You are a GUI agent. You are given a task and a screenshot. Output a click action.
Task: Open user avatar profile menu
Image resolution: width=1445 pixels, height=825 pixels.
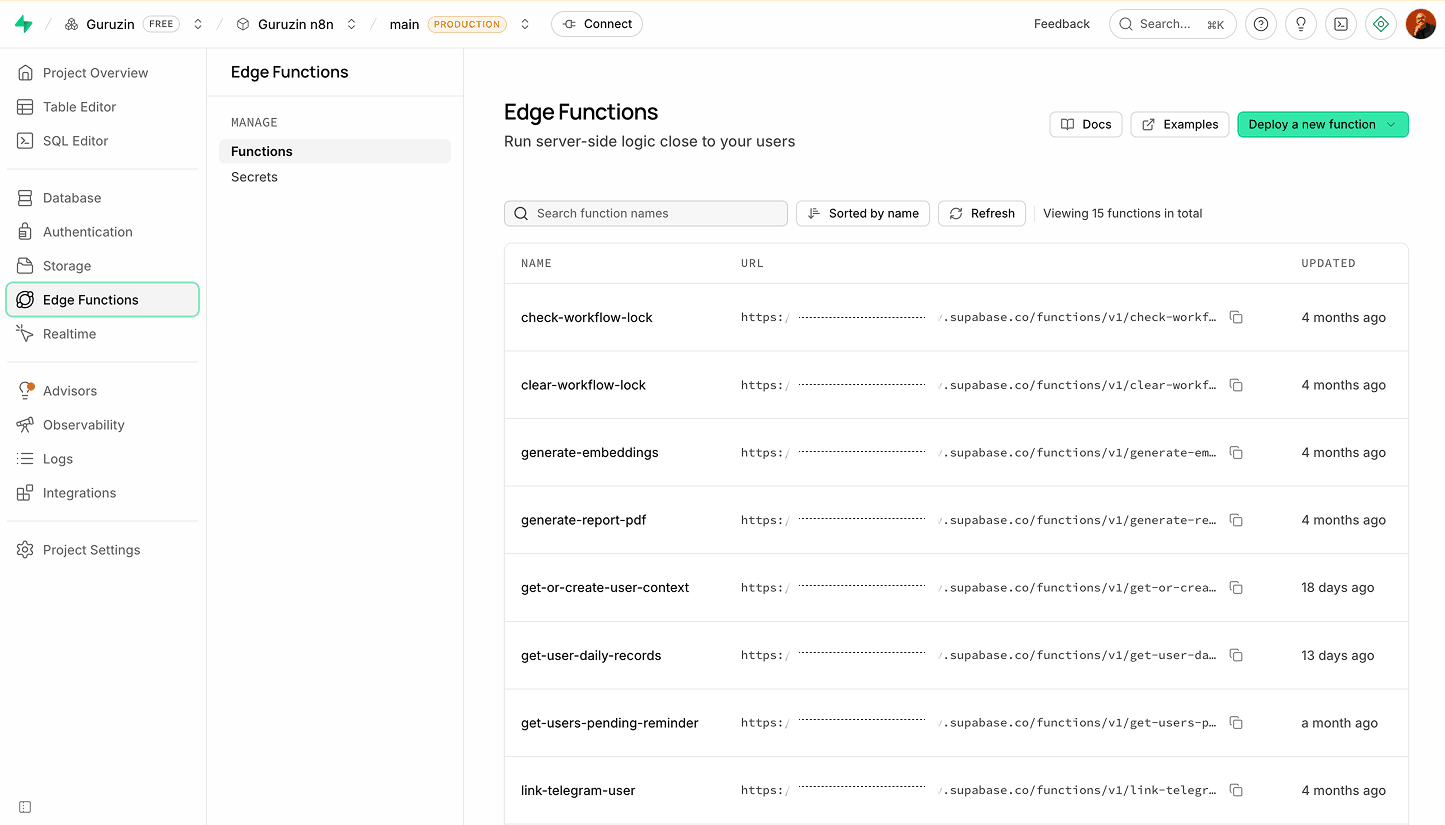point(1421,24)
